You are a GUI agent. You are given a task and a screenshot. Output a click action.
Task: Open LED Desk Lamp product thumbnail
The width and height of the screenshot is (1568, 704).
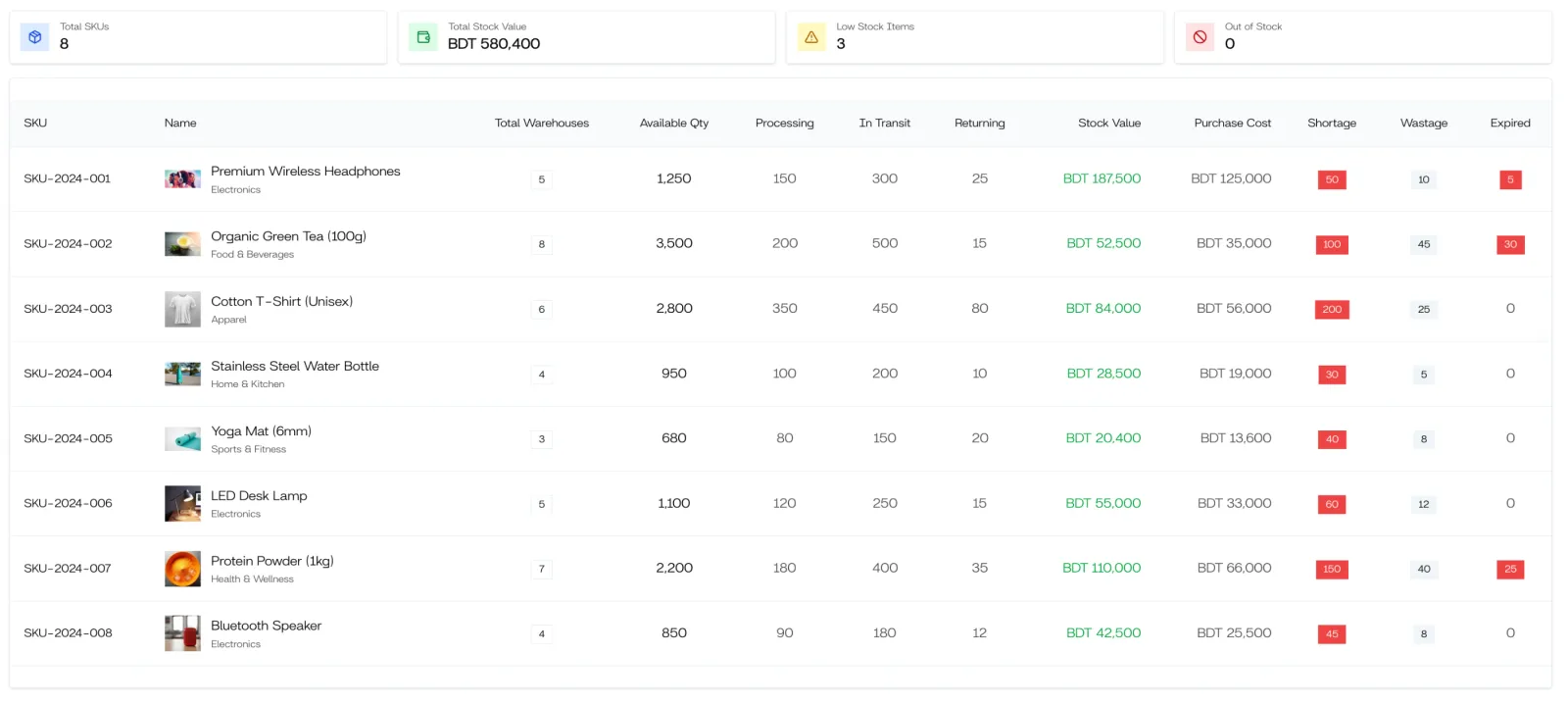click(x=182, y=504)
